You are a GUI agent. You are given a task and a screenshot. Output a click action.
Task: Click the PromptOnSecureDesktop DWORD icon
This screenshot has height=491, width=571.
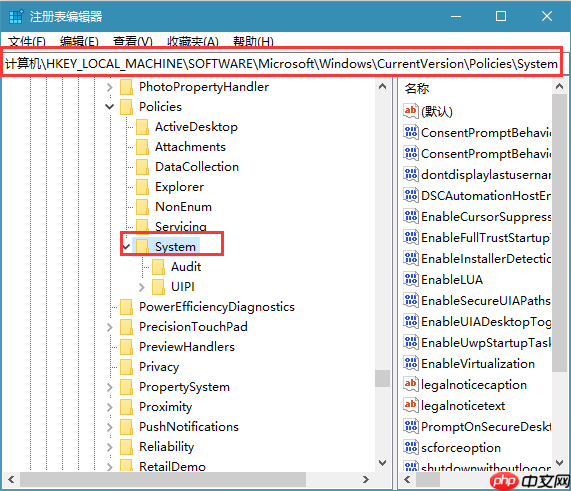[411, 426]
